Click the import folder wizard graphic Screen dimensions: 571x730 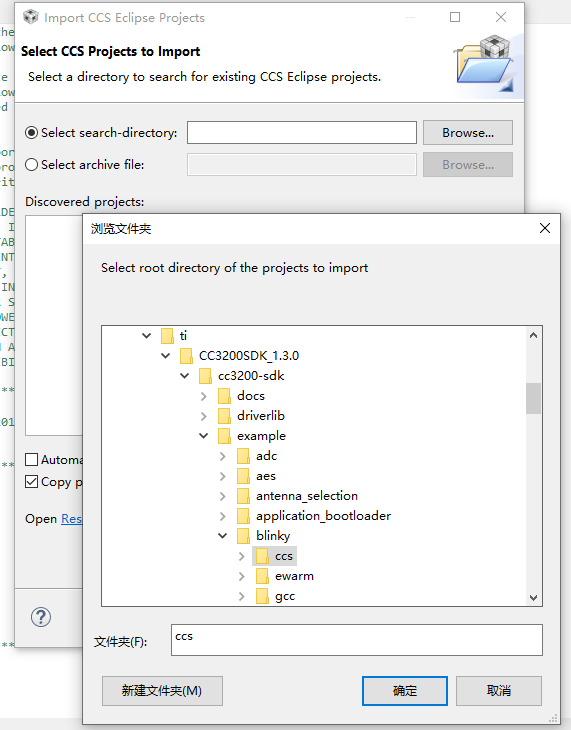click(484, 64)
